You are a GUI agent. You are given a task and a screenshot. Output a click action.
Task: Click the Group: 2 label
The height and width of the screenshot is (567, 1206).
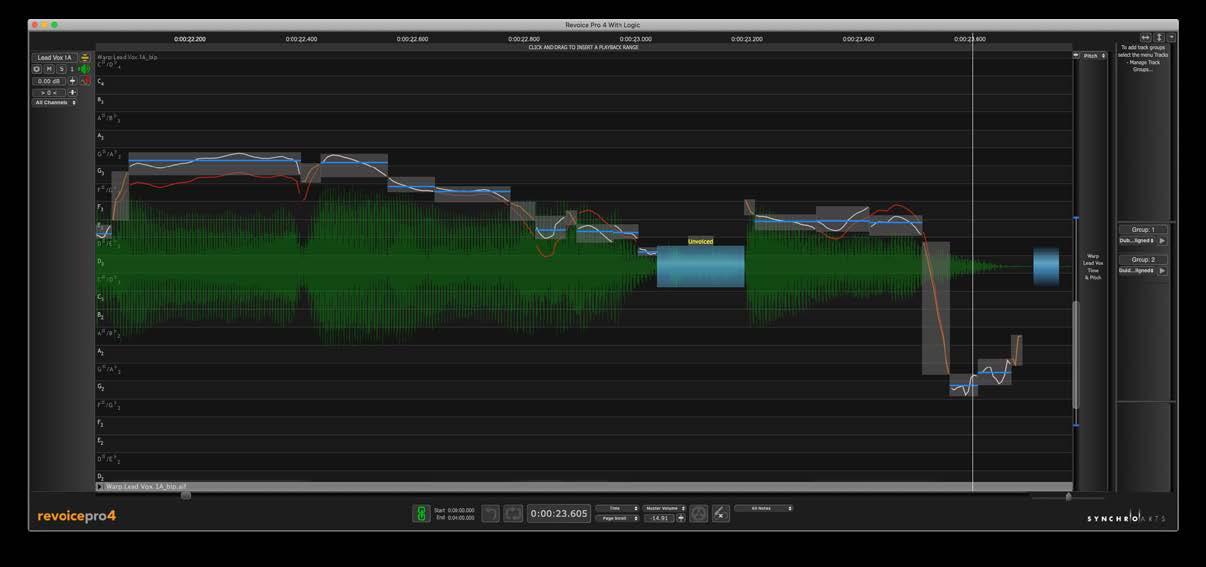tap(1143, 259)
